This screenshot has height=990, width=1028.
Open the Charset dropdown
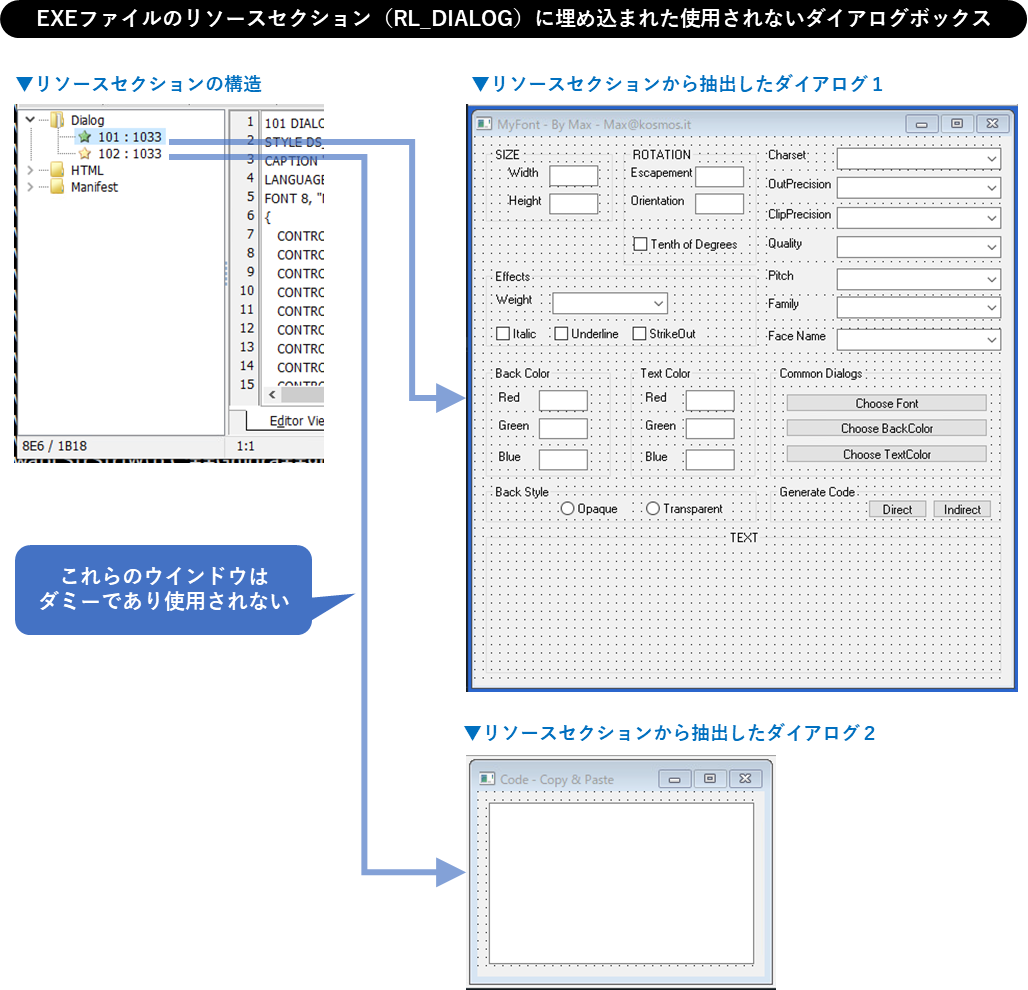990,158
